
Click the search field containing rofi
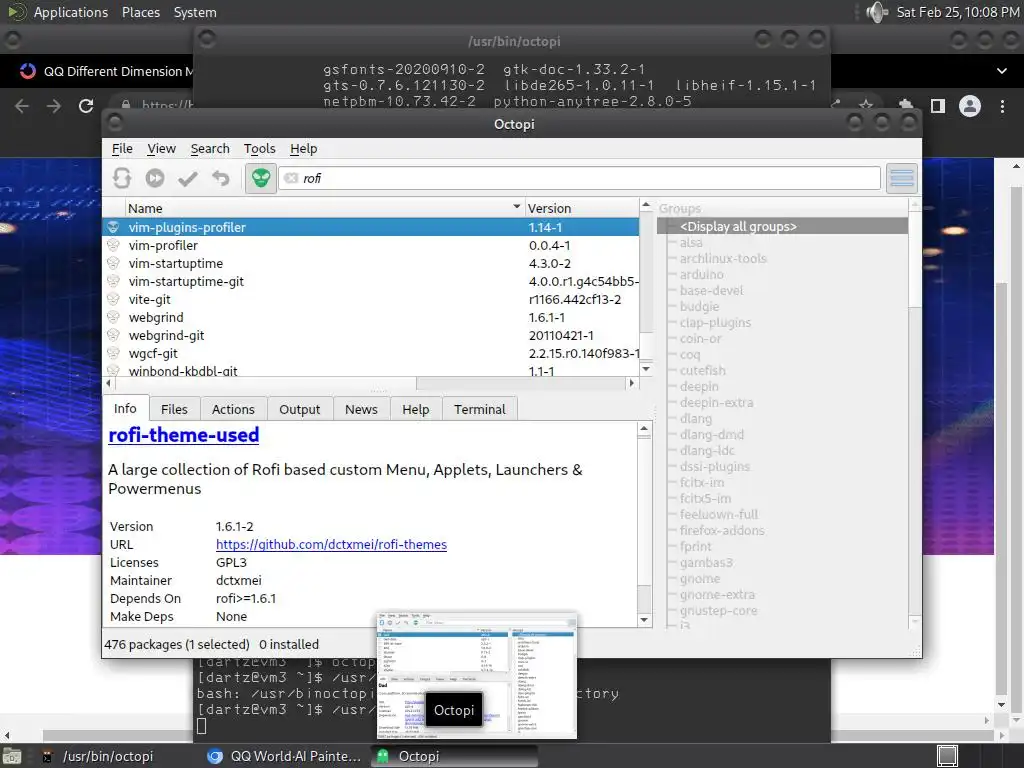579,178
